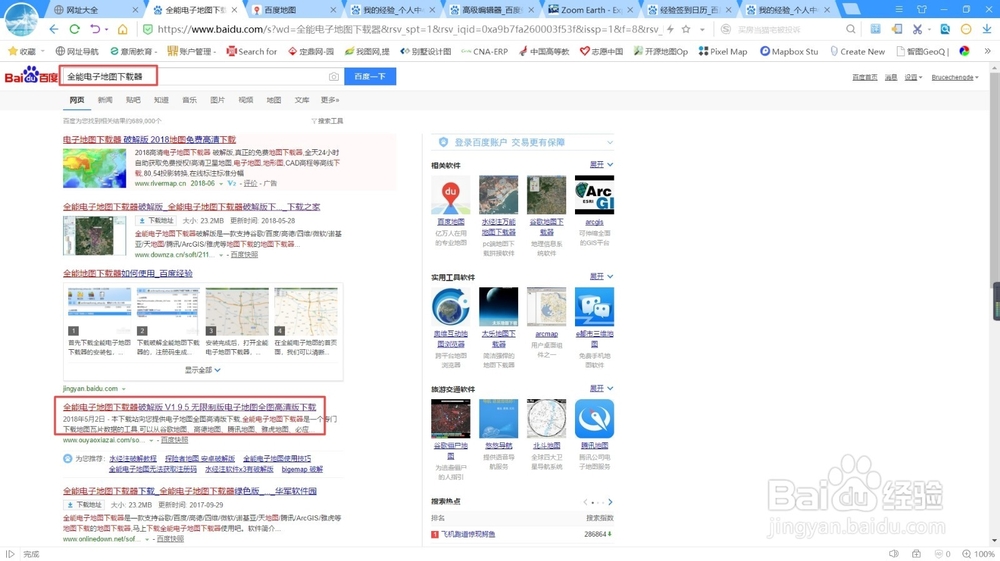The image size is (1000, 561).
Task: Click the zoom 100% indicator
Action: [x=978, y=554]
